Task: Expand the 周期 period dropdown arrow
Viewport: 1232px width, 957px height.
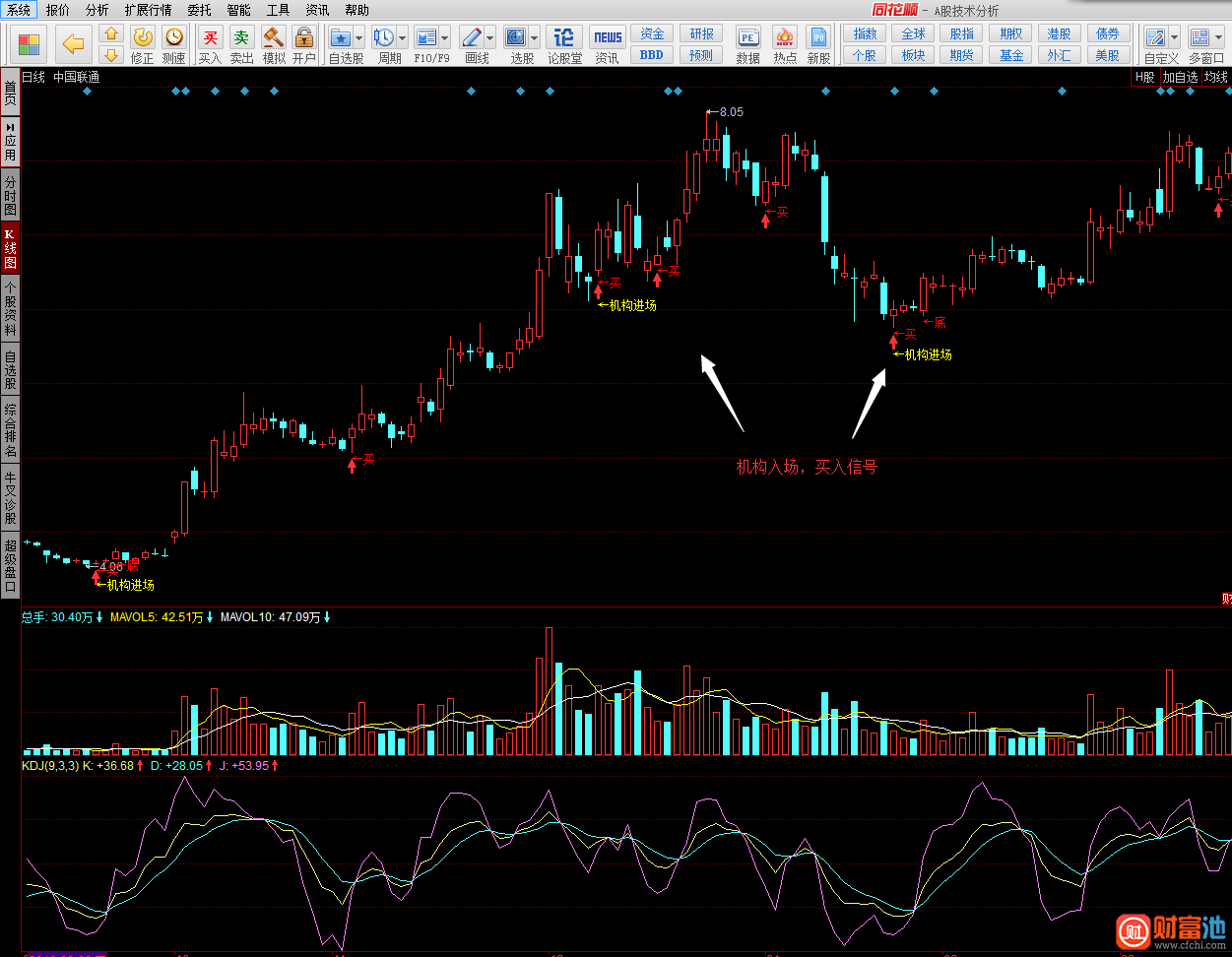Action: point(403,38)
